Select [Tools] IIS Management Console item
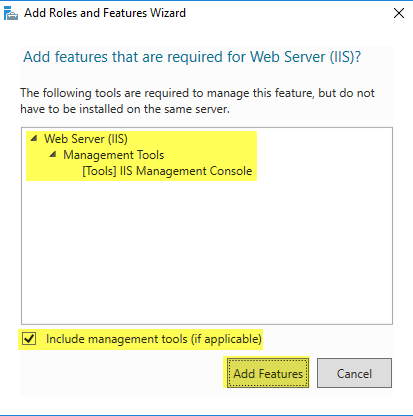 click(x=167, y=171)
